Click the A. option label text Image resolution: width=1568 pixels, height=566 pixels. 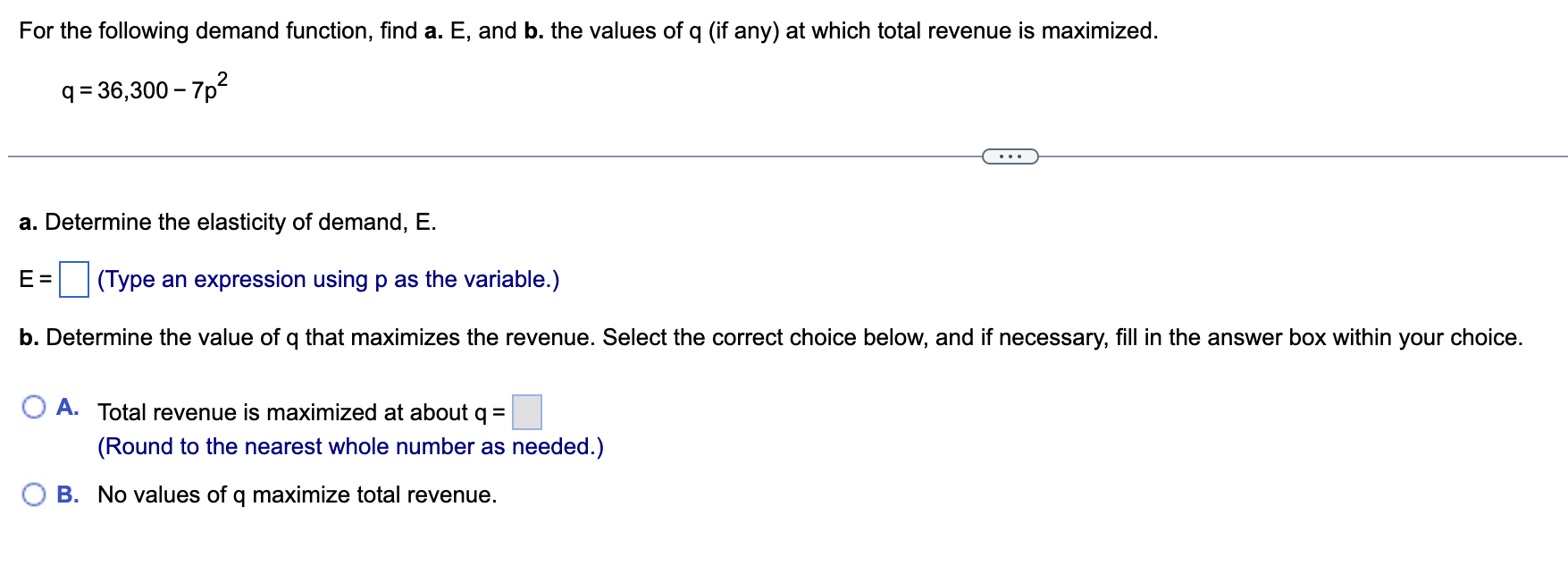[x=67, y=407]
